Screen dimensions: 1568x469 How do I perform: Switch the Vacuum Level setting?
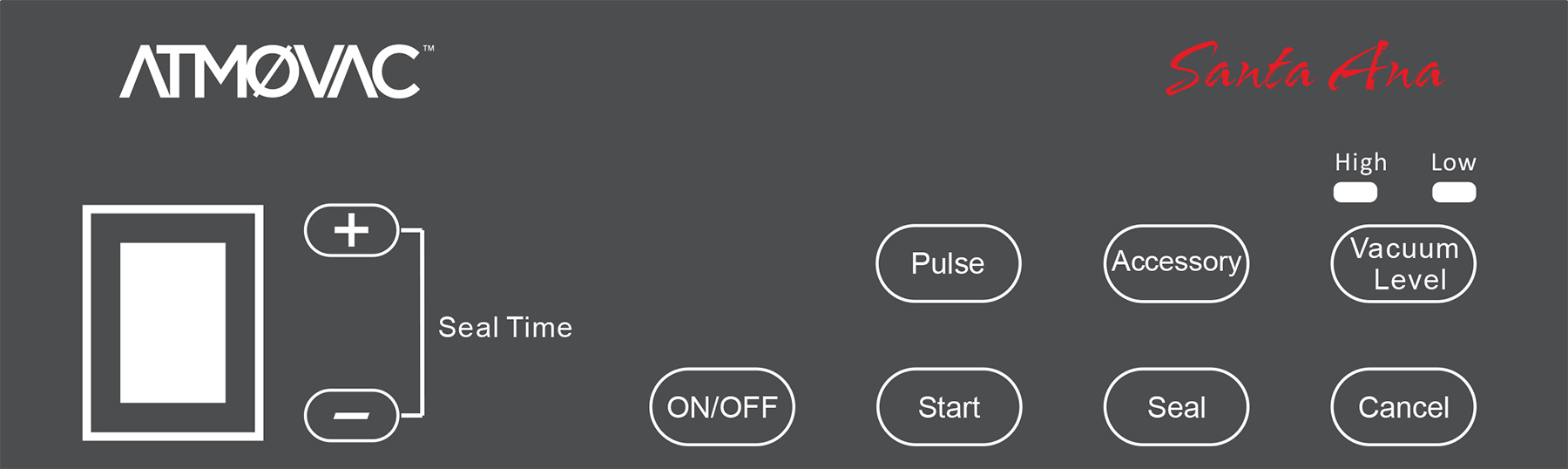[x=1403, y=263]
